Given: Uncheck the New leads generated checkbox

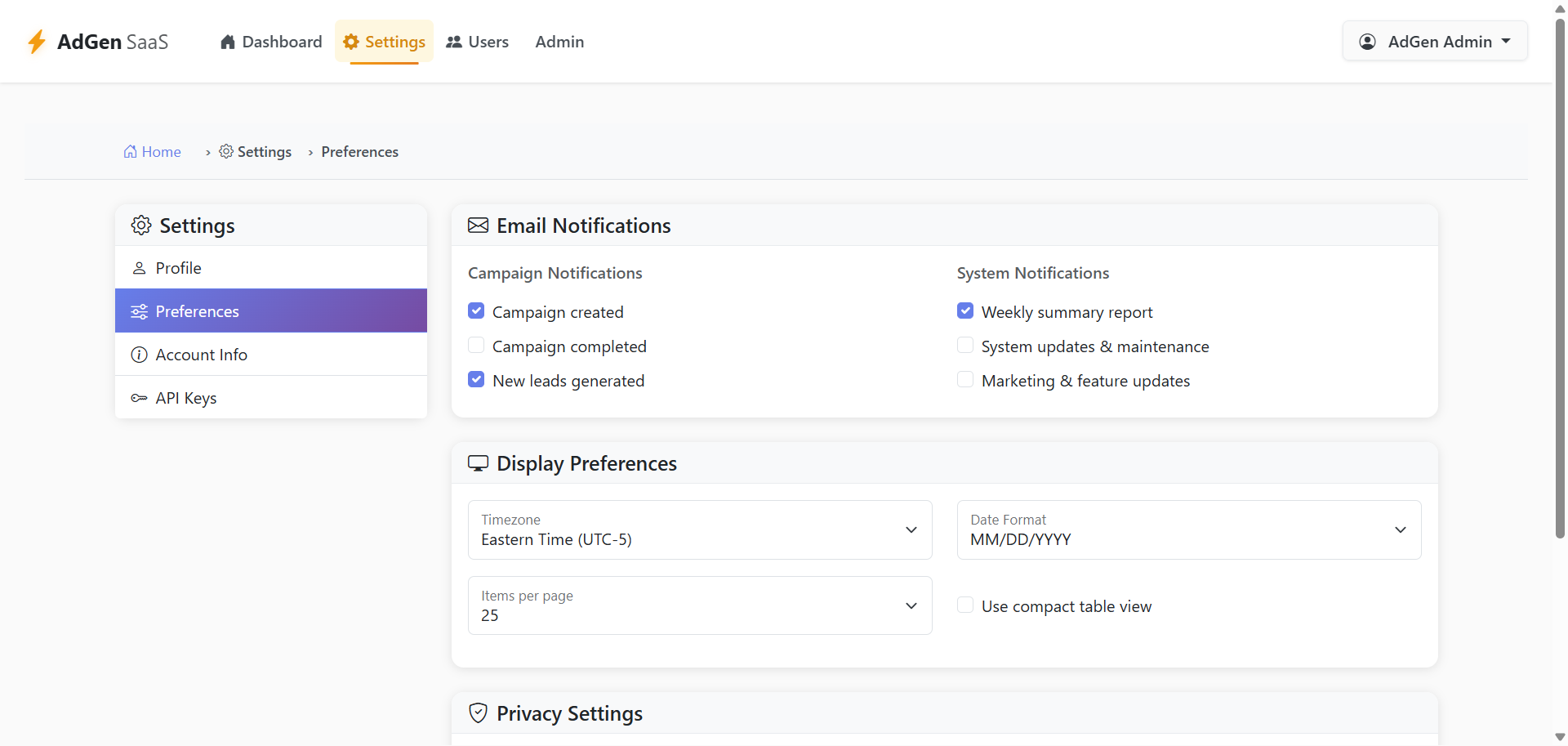Looking at the screenshot, I should pyautogui.click(x=476, y=379).
